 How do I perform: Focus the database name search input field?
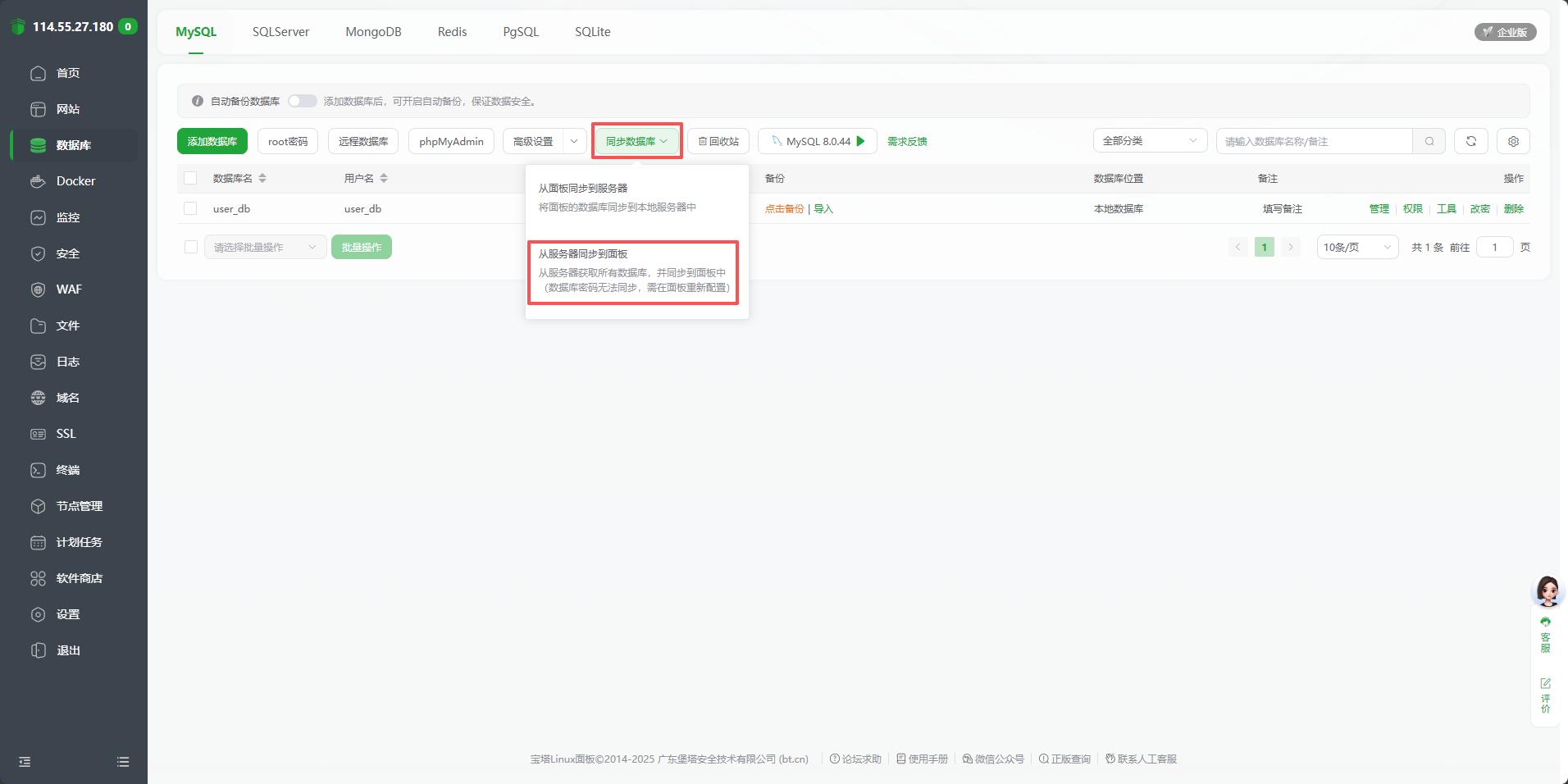pos(1314,141)
